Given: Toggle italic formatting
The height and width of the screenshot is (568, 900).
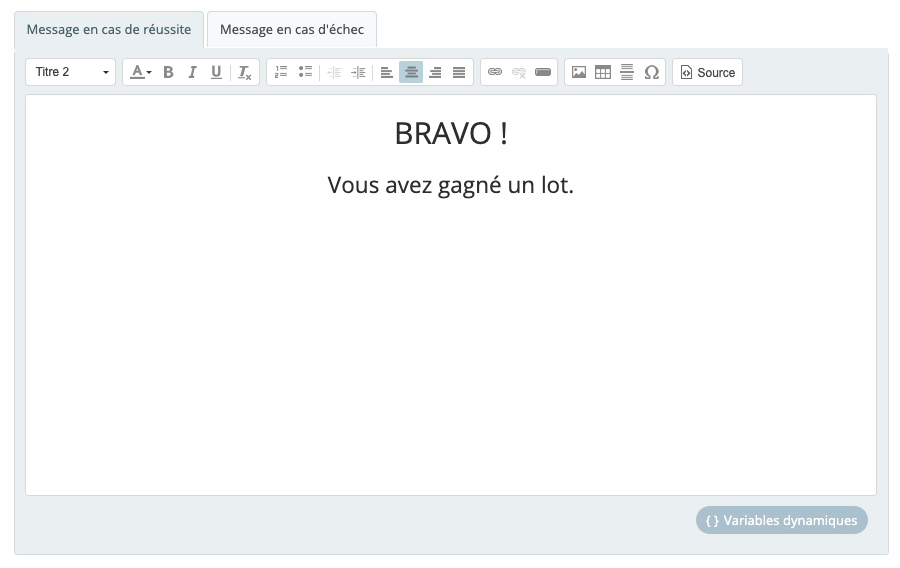Looking at the screenshot, I should (192, 72).
